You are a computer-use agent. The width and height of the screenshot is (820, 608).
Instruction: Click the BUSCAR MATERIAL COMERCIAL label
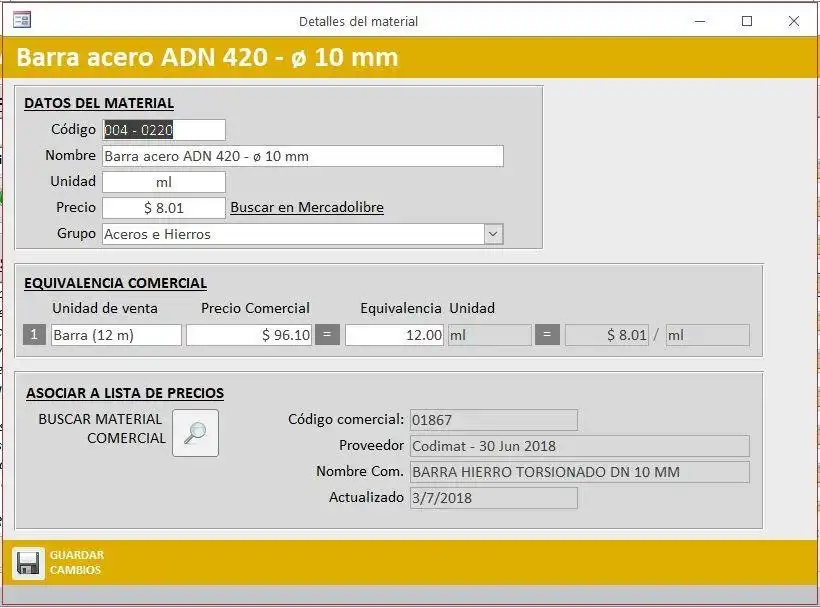tap(101, 429)
